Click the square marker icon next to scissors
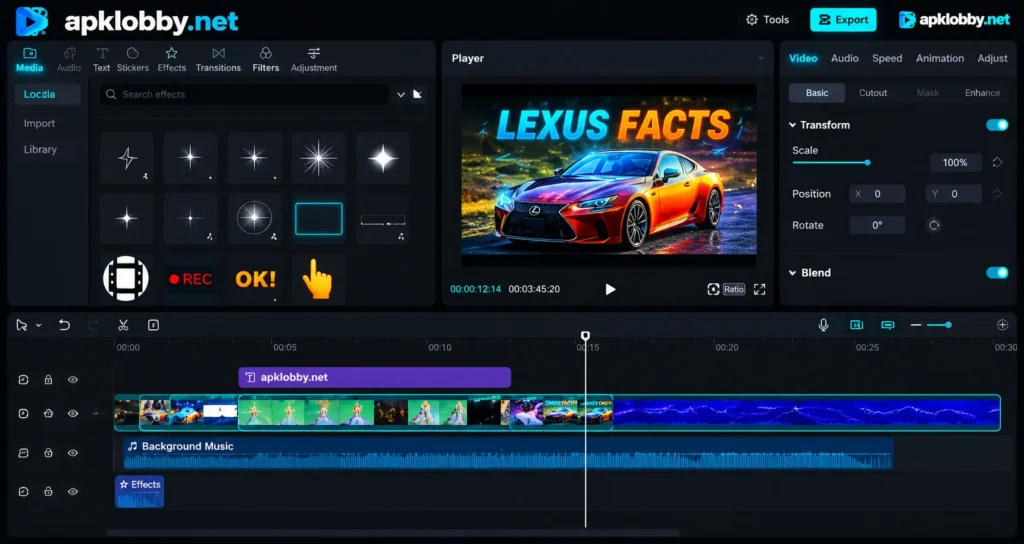Viewport: 1024px width, 544px height. (x=153, y=325)
